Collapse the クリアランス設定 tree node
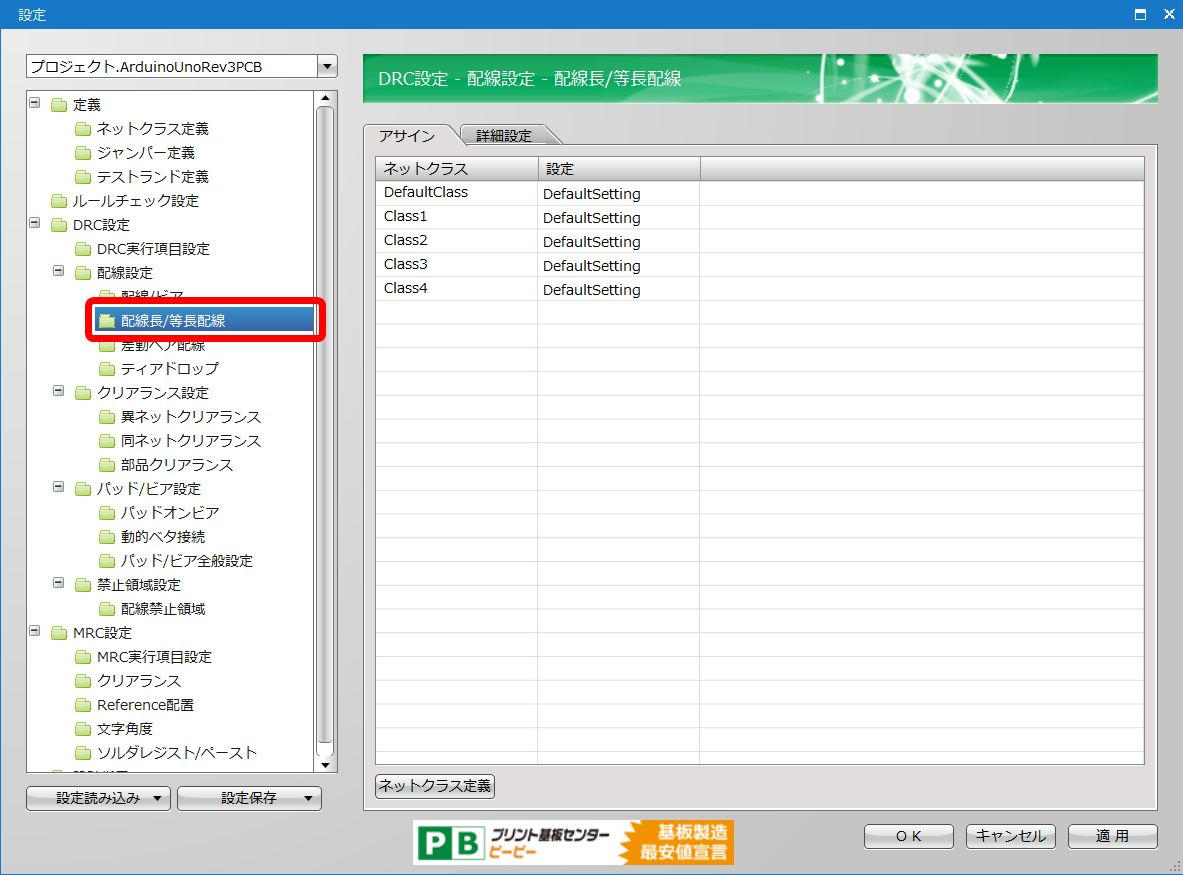This screenshot has height=875, width=1183. (59, 392)
